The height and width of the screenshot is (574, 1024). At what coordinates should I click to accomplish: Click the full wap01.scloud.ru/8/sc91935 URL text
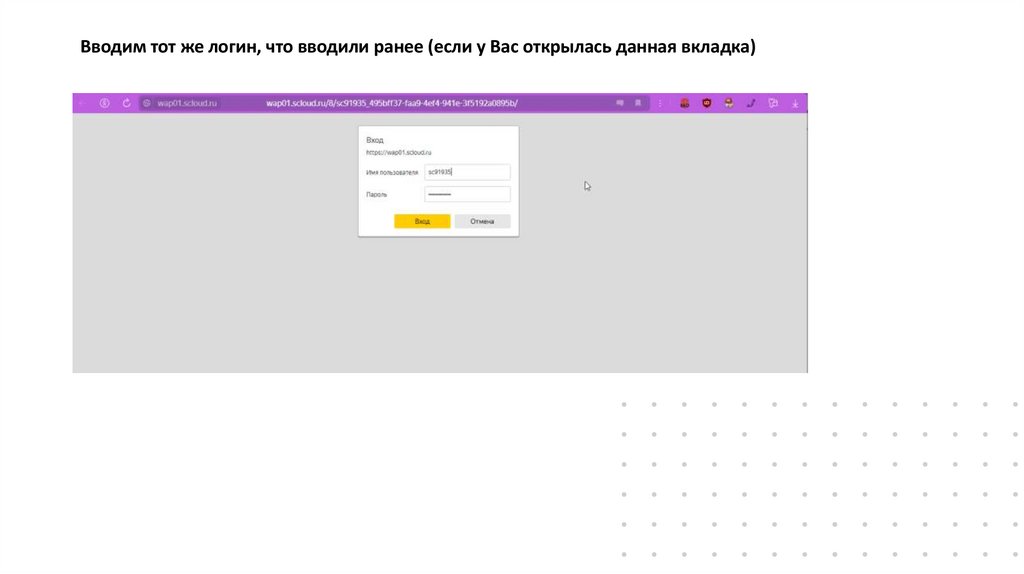(x=392, y=103)
